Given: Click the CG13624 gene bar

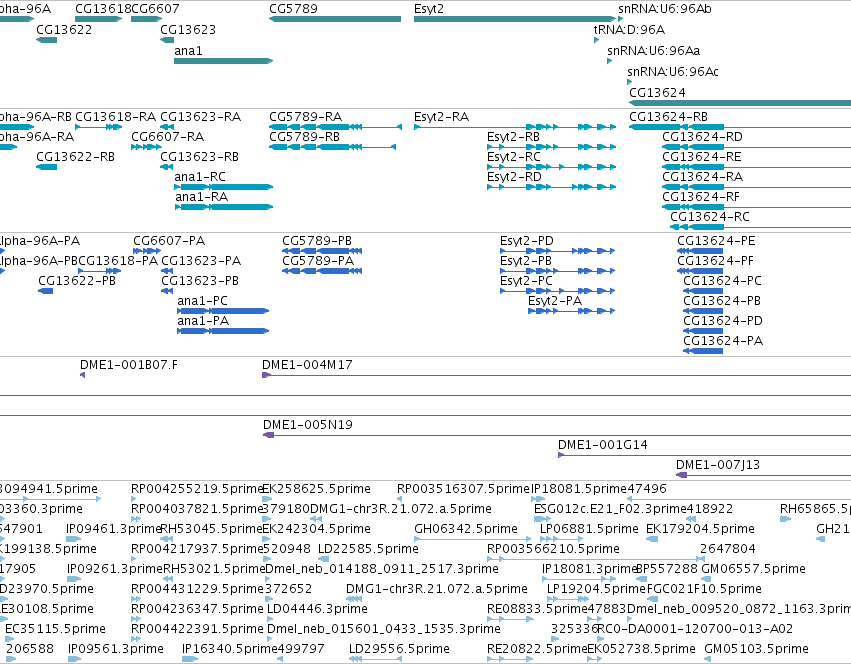Looking at the screenshot, I should click(740, 103).
